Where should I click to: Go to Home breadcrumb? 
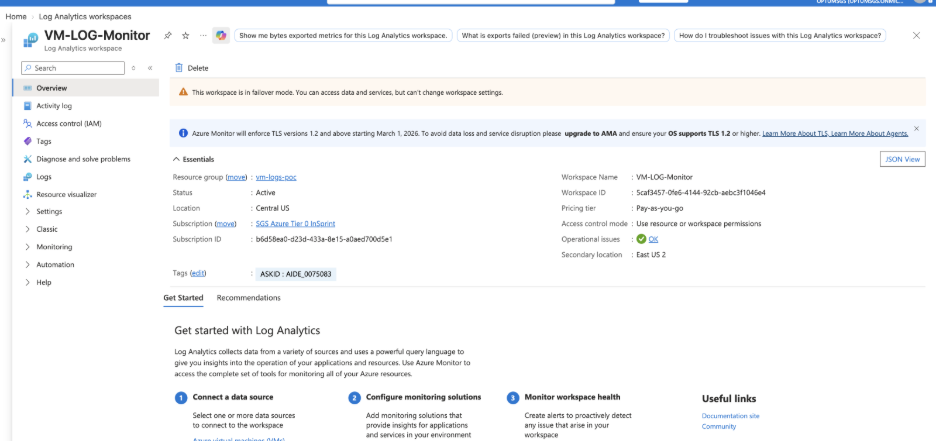(x=16, y=17)
